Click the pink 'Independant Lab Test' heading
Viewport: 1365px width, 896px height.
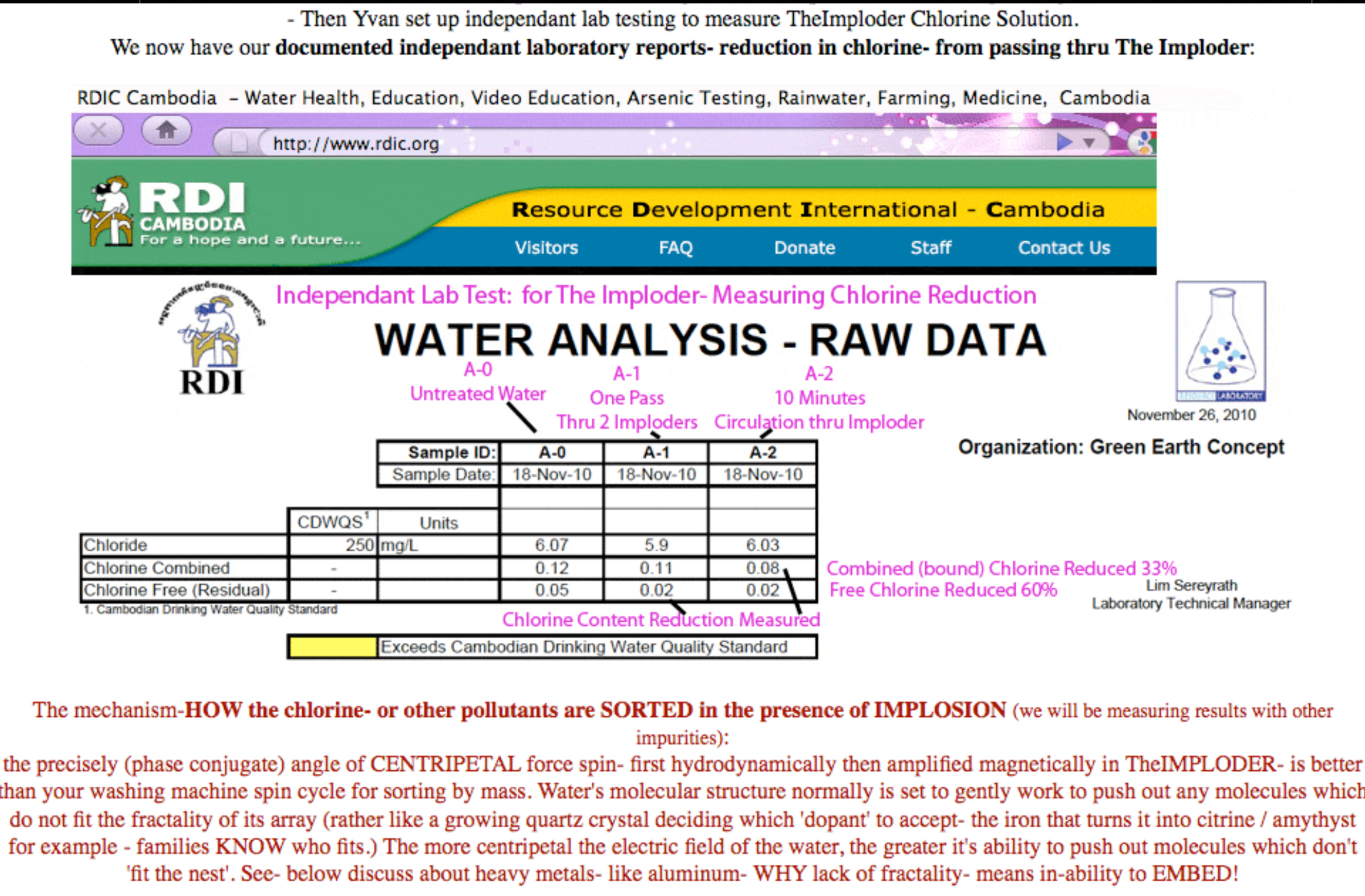click(x=656, y=296)
